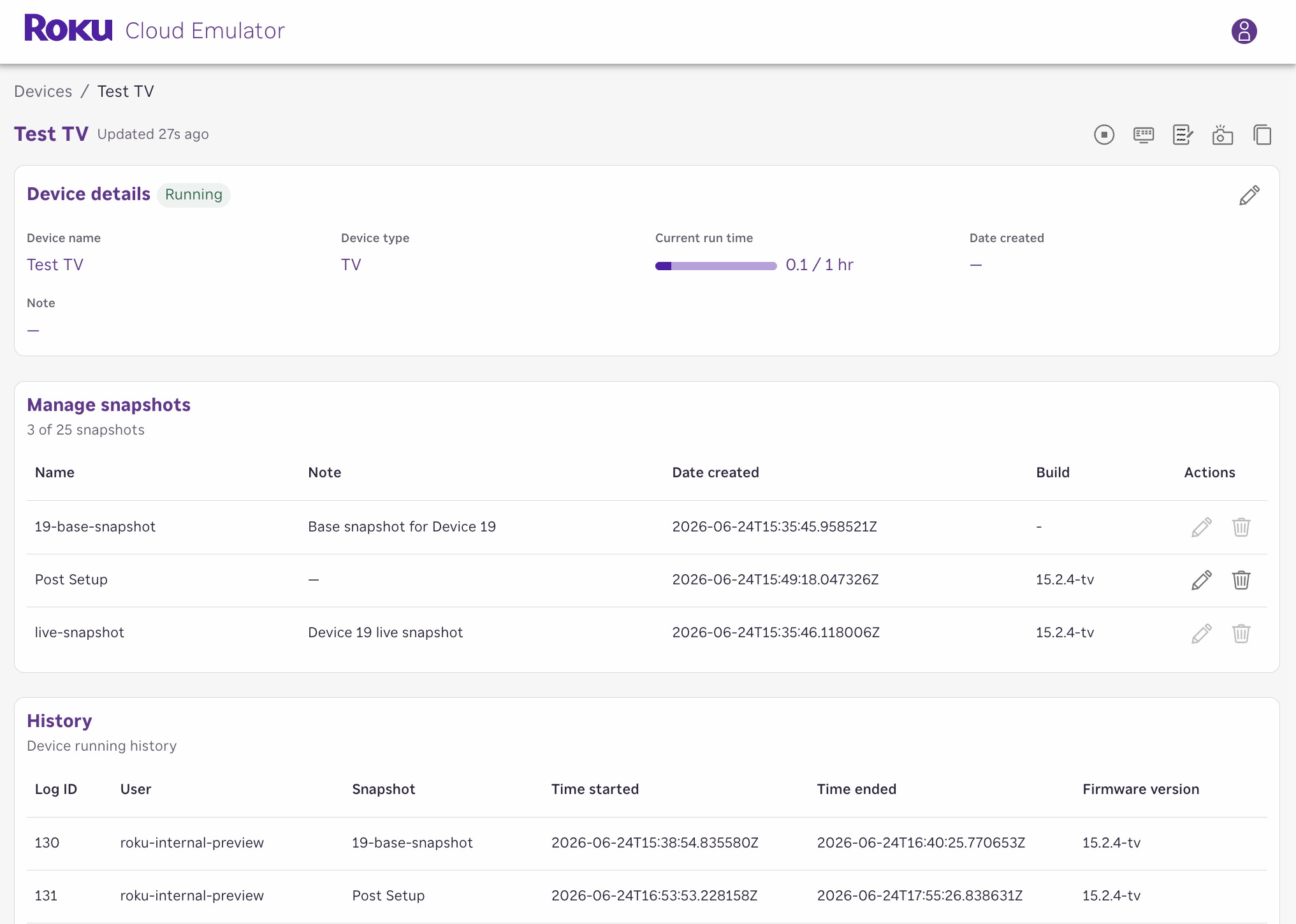Image resolution: width=1296 pixels, height=924 pixels.
Task: Click time started 2026-06-24T16:53:53.228158Z
Action: (x=654, y=895)
